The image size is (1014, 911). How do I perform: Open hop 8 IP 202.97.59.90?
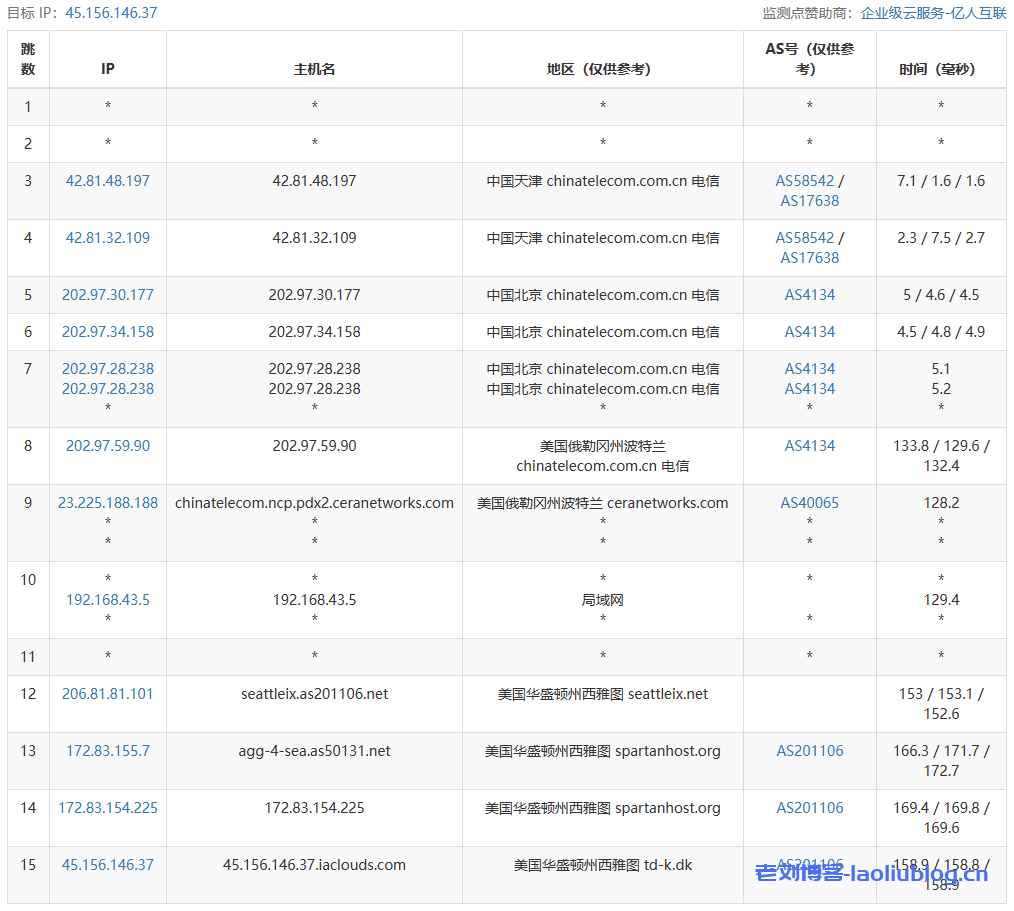click(x=108, y=446)
